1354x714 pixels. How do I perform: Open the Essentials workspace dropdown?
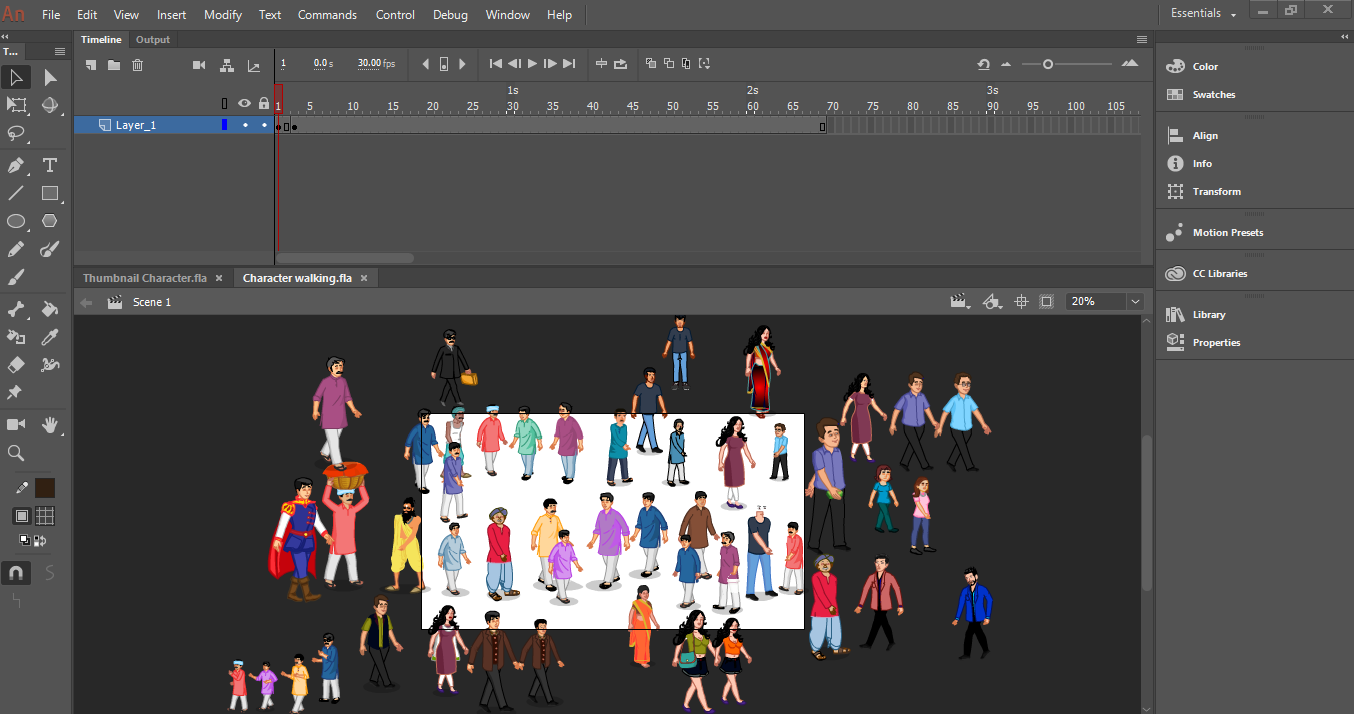click(1203, 14)
